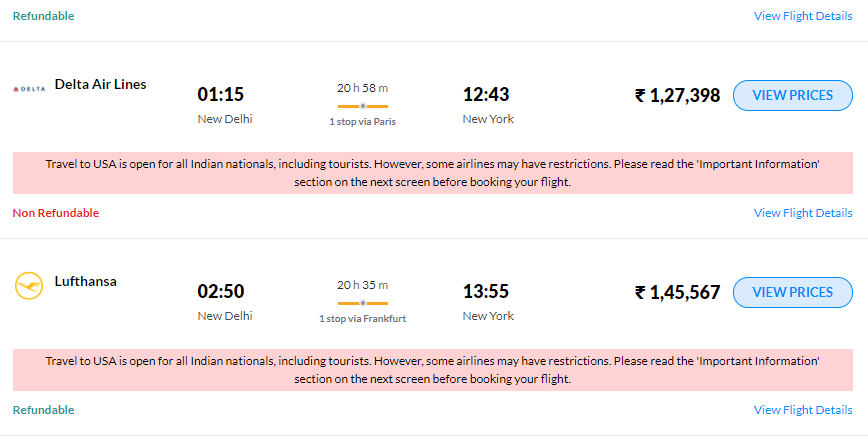Click the USA travel notice under Delta
Viewport: 868px width, 445px height.
(432, 173)
